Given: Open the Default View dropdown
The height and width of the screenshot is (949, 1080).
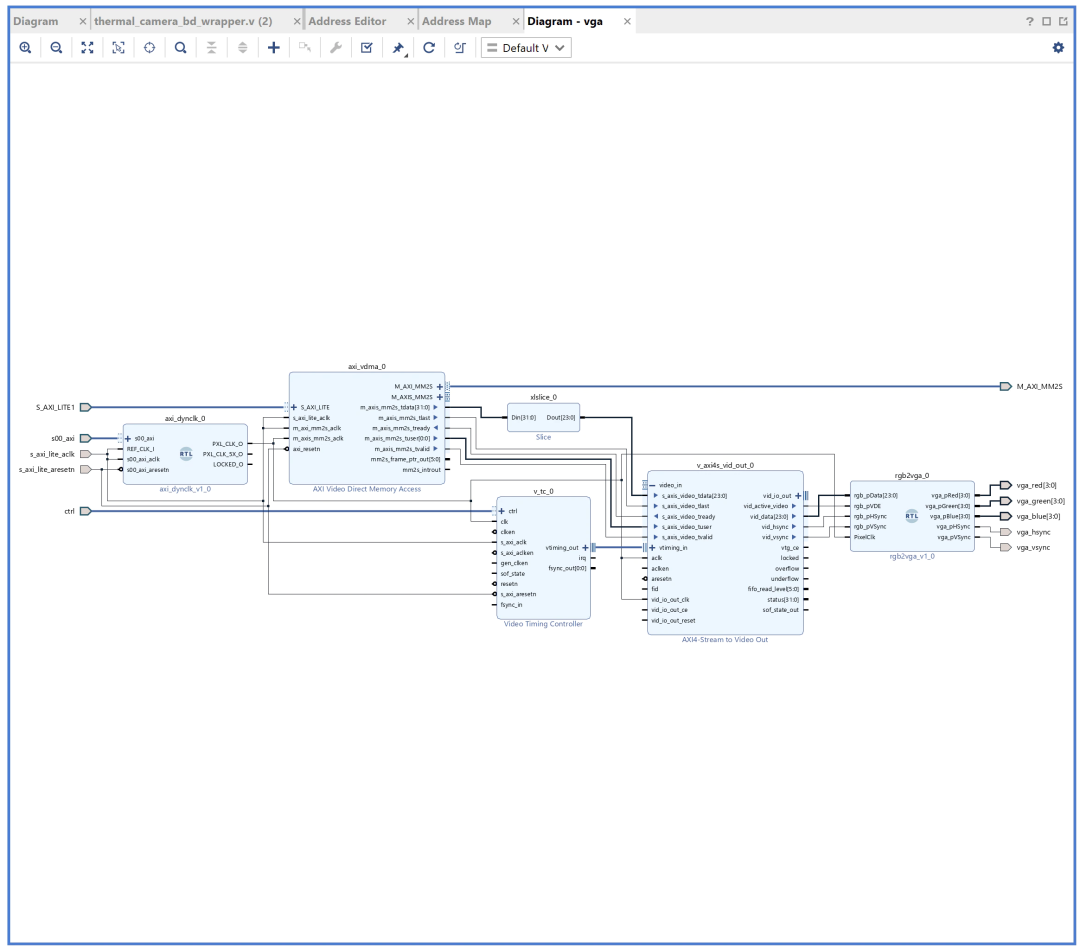Looking at the screenshot, I should pyautogui.click(x=526, y=47).
